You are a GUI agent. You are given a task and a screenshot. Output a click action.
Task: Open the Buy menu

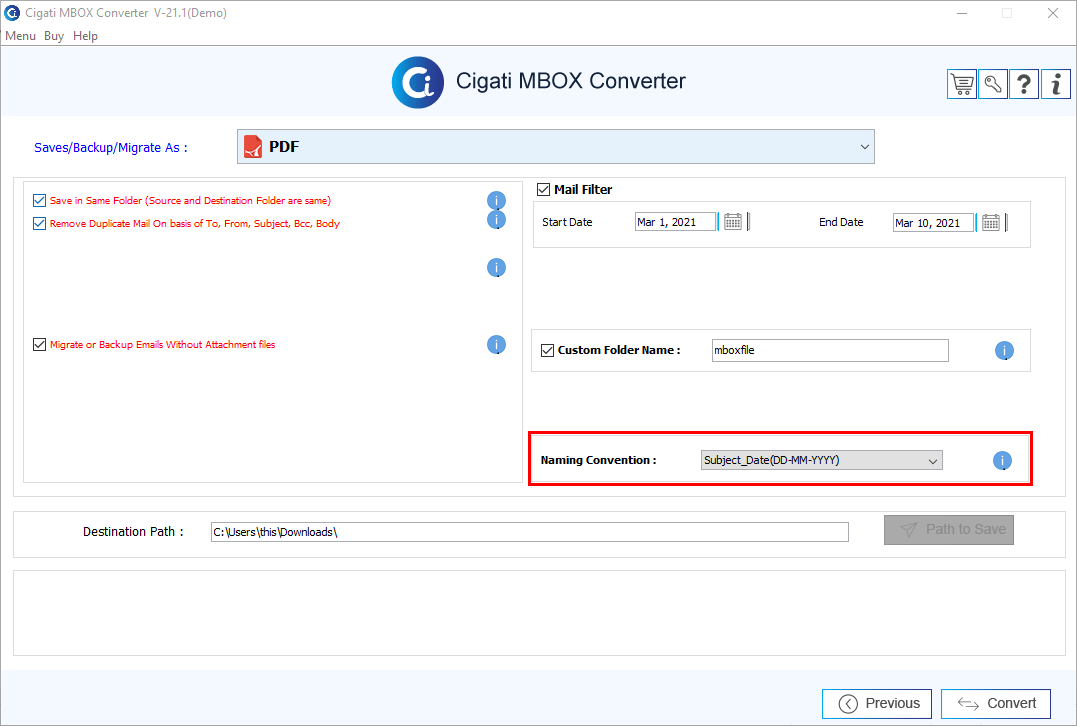click(54, 36)
